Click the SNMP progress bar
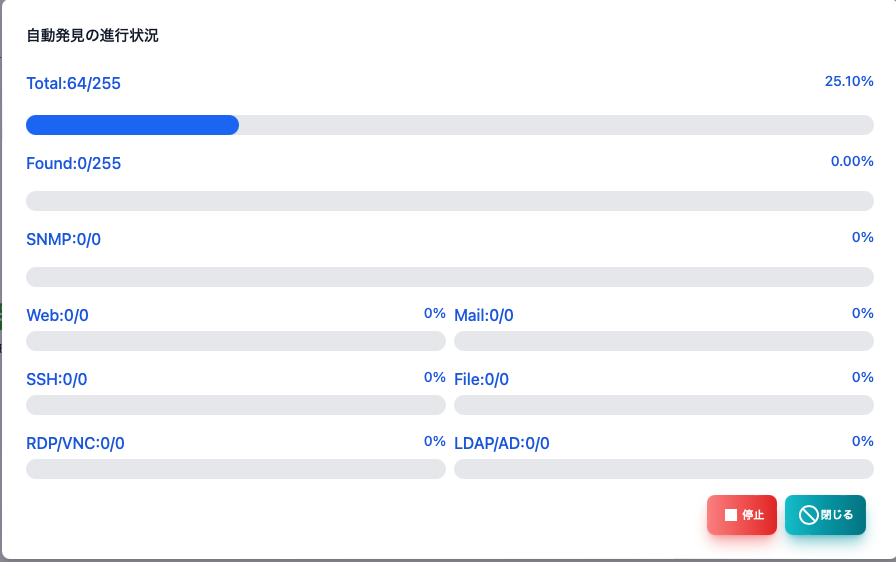Screen dimensions: 896x562 pyautogui.click(x=450, y=277)
